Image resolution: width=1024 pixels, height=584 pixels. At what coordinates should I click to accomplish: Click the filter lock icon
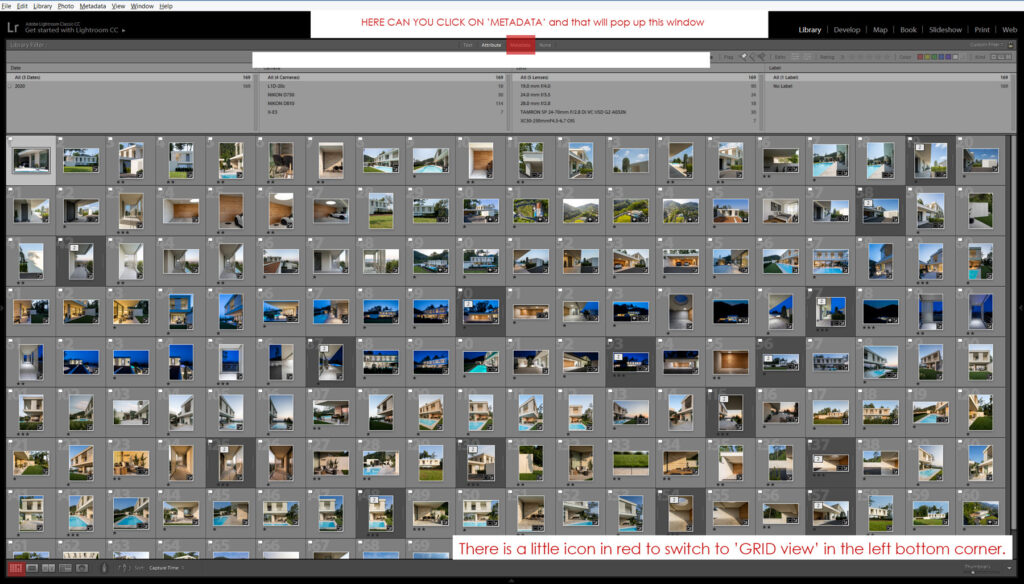(1012, 44)
